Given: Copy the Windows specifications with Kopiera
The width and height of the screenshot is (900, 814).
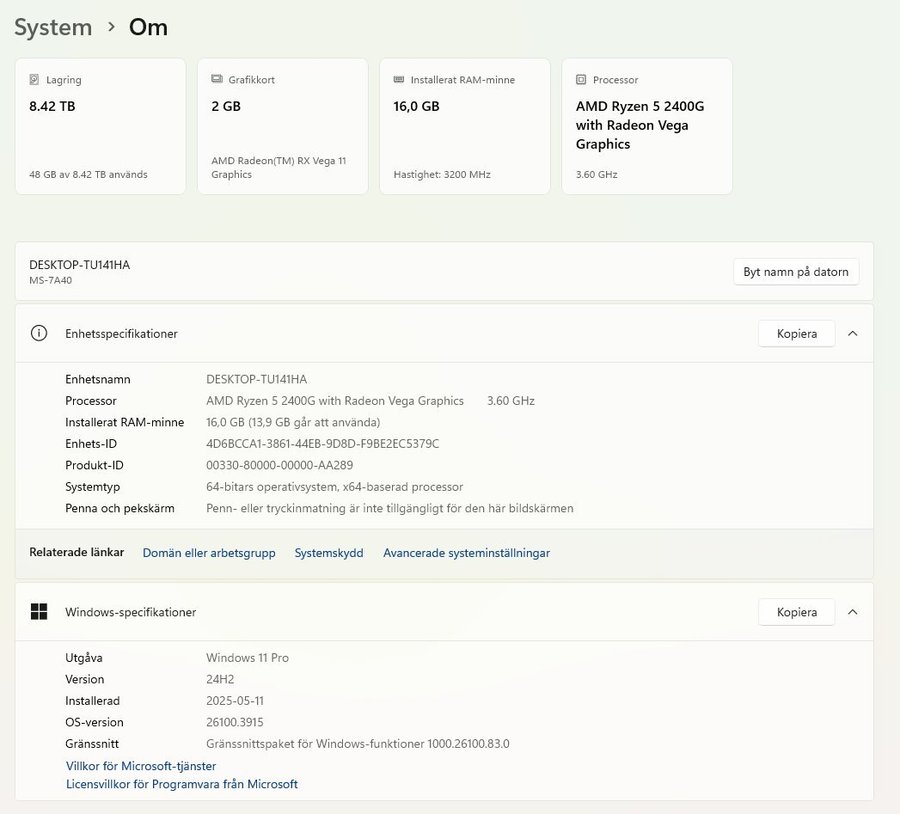Looking at the screenshot, I should coord(797,612).
